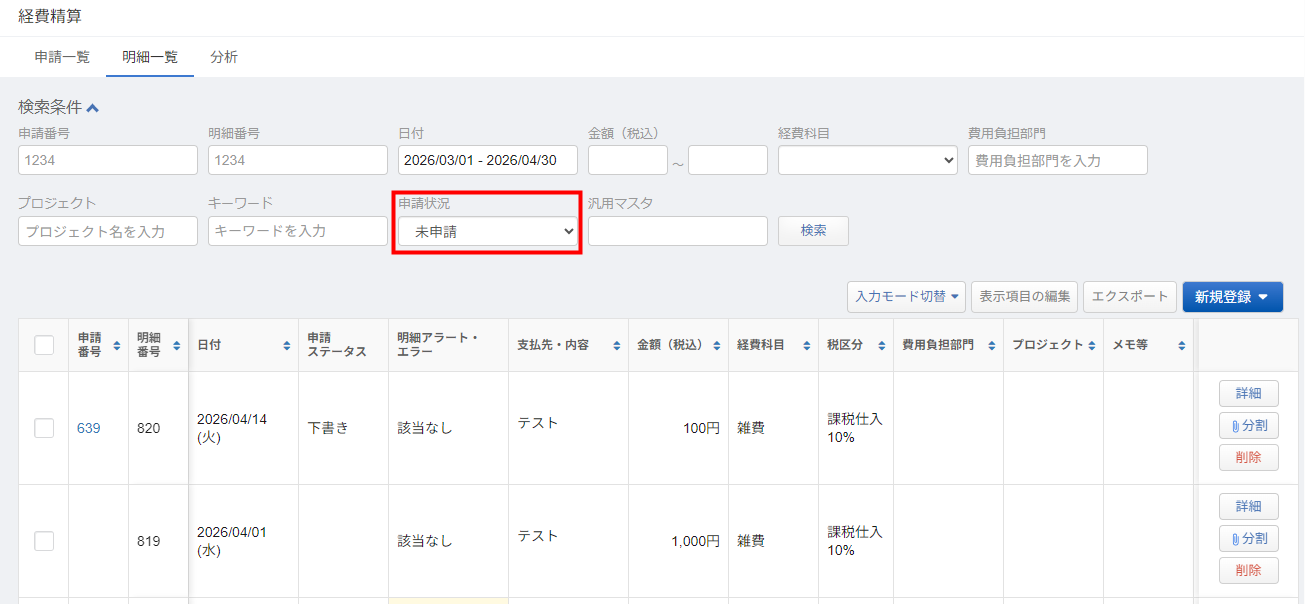The image size is (1305, 604).
Task: Select checkbox for 明細番号 819 row
Action: [x=44, y=541]
